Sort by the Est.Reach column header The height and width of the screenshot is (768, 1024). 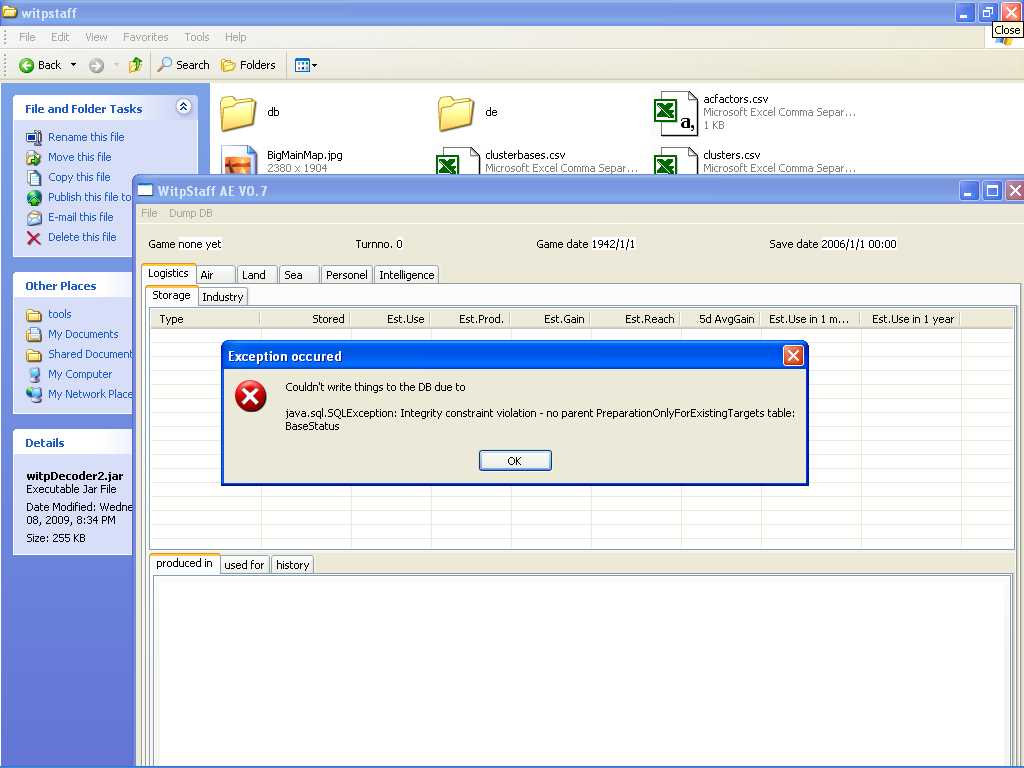[x=635, y=319]
